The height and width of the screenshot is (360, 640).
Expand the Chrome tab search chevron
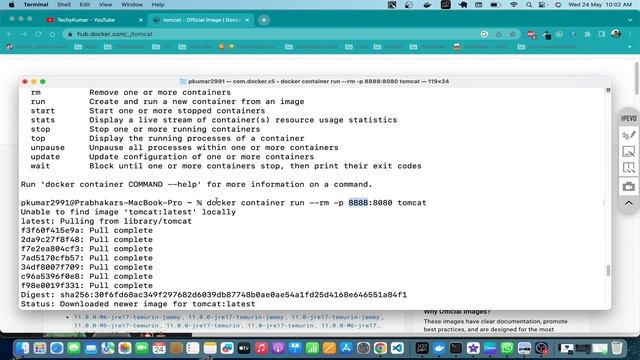[630, 20]
